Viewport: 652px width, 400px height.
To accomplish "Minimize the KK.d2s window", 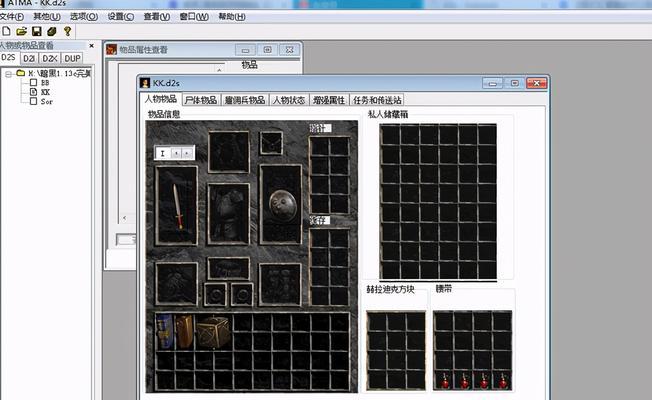I will 492,83.
